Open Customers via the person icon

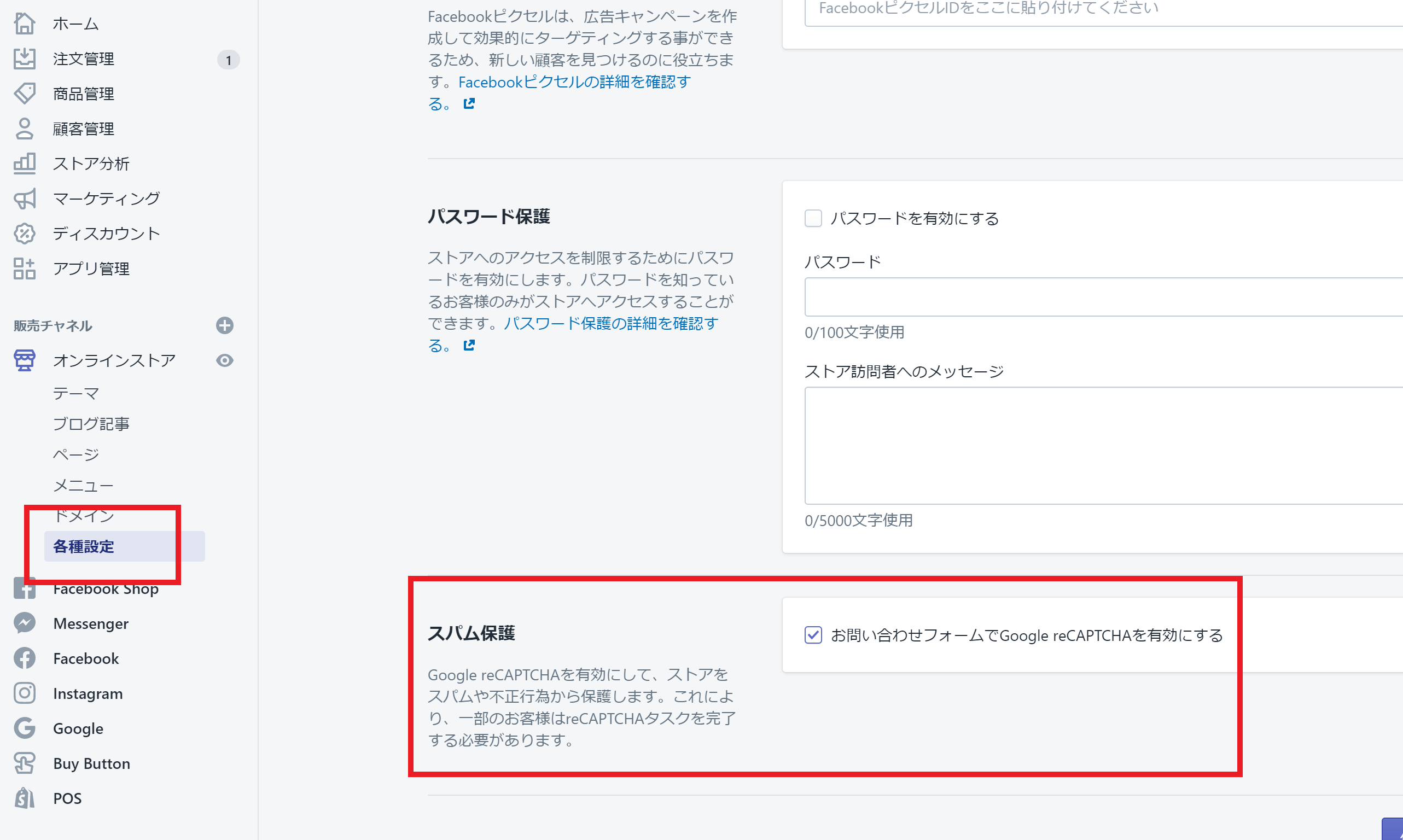click(x=25, y=129)
